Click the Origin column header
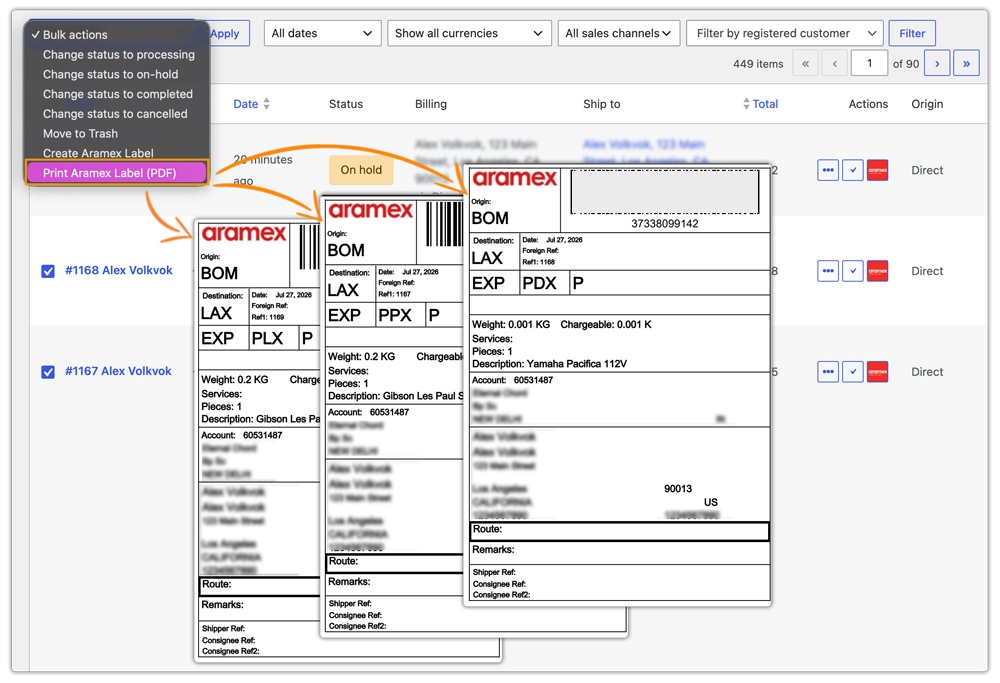Viewport: 1000px width, 683px height. click(x=927, y=104)
